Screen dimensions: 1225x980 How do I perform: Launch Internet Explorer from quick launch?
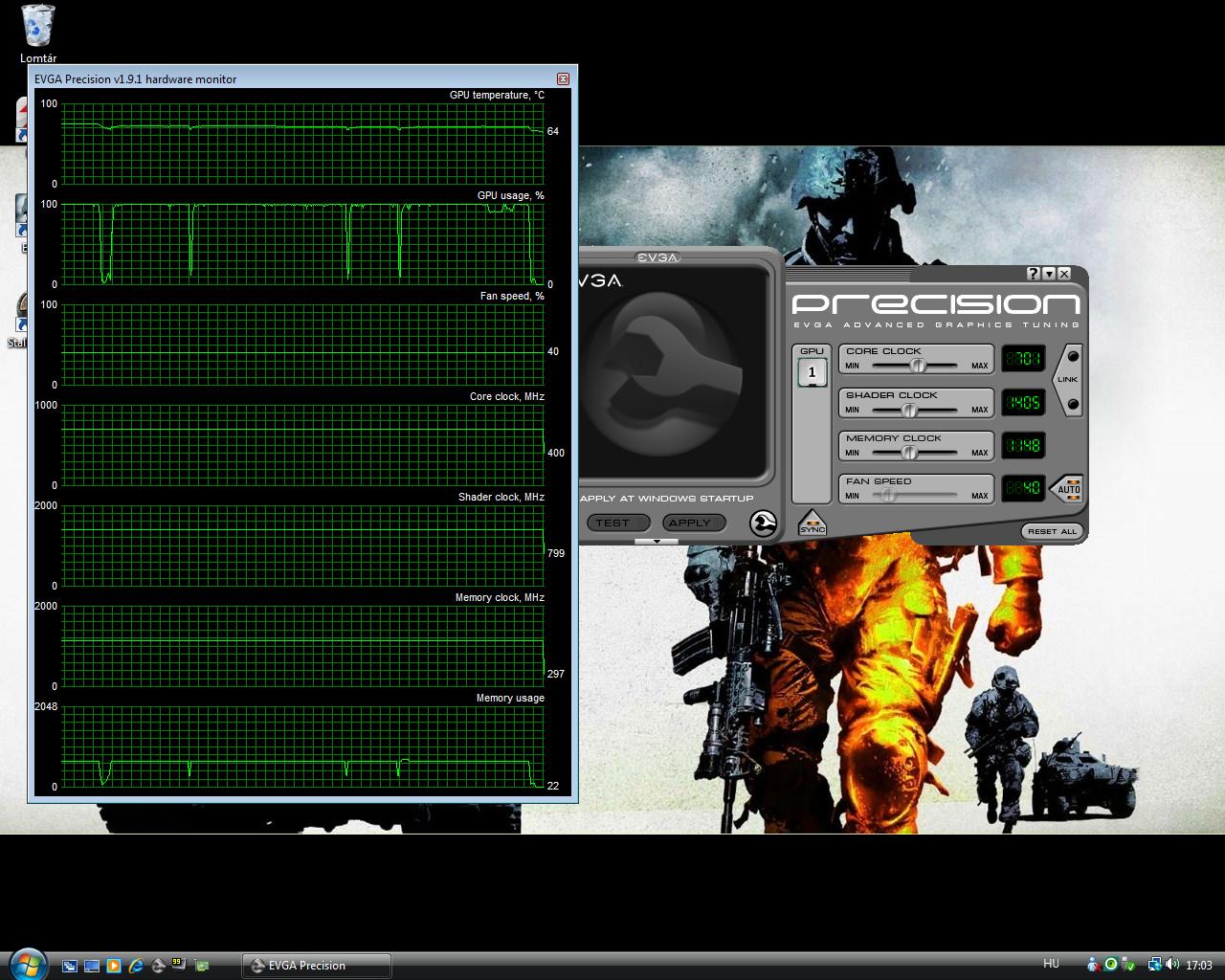(x=136, y=966)
